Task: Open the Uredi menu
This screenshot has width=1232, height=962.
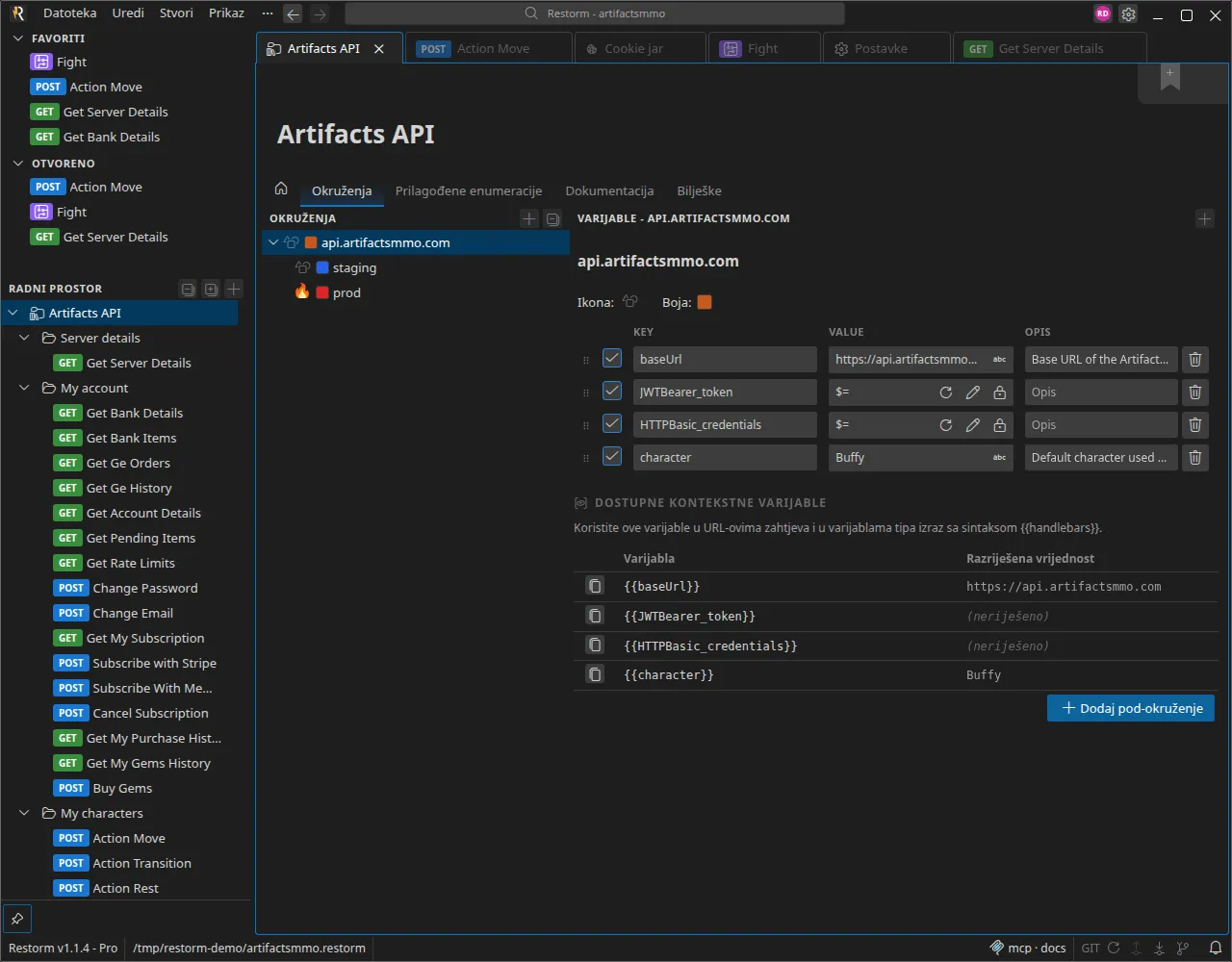Action: [128, 13]
